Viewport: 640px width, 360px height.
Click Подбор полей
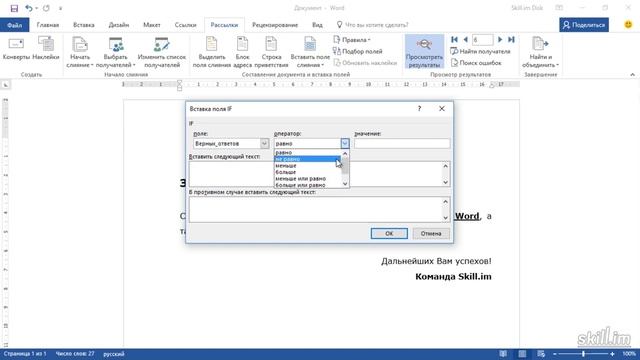click(x=358, y=51)
